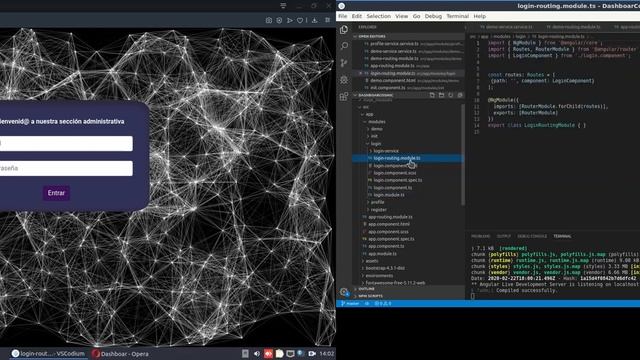
Task: Click the Opera send-to-flow arrow icon
Action: (x=290, y=20)
